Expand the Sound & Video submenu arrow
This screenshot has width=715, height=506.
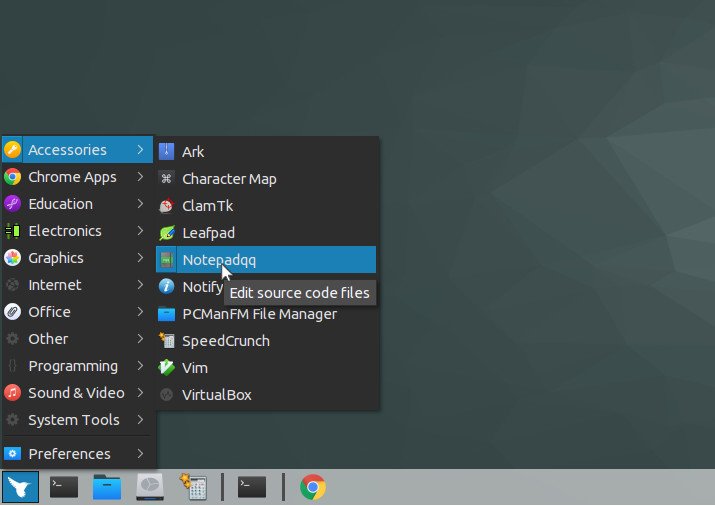point(140,392)
